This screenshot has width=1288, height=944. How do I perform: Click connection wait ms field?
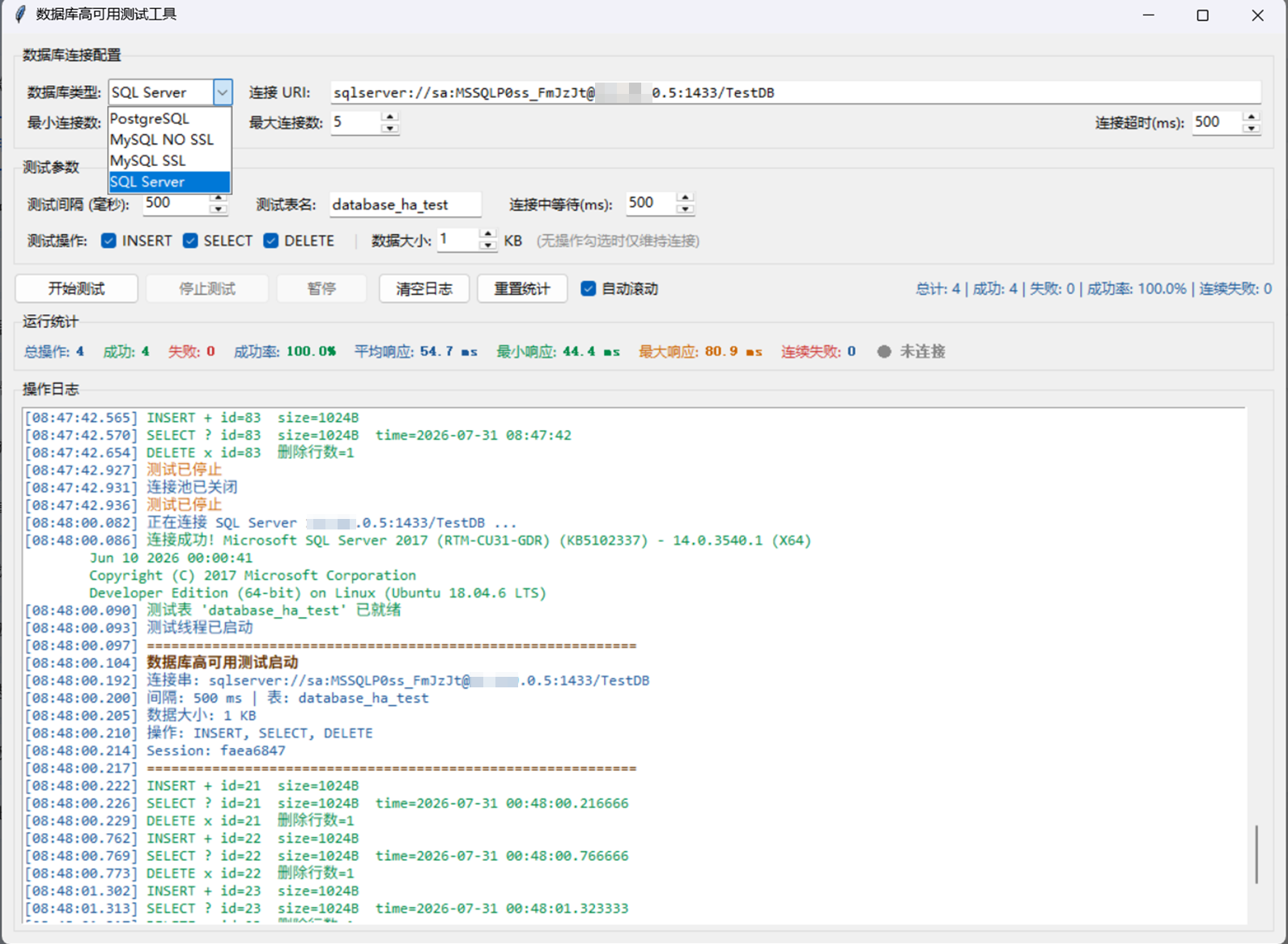click(x=651, y=203)
